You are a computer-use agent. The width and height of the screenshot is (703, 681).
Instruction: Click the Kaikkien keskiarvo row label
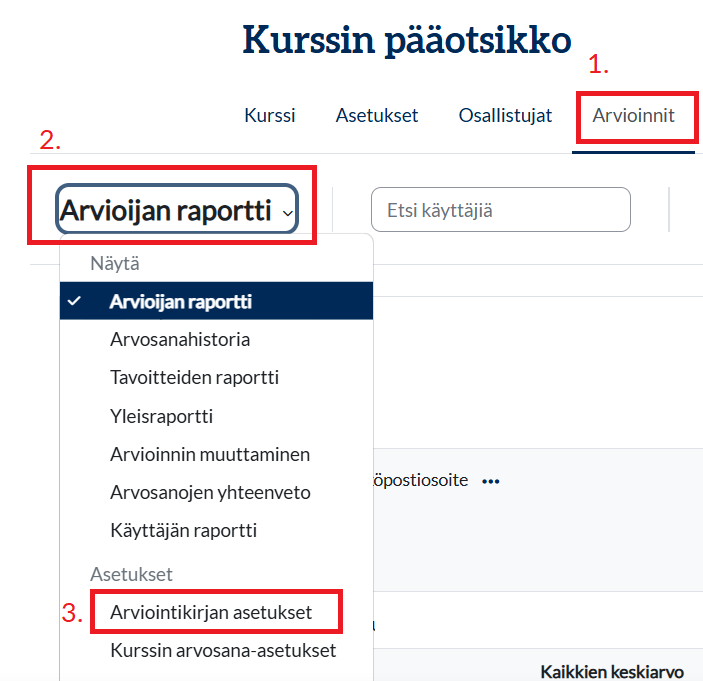[x=611, y=670]
